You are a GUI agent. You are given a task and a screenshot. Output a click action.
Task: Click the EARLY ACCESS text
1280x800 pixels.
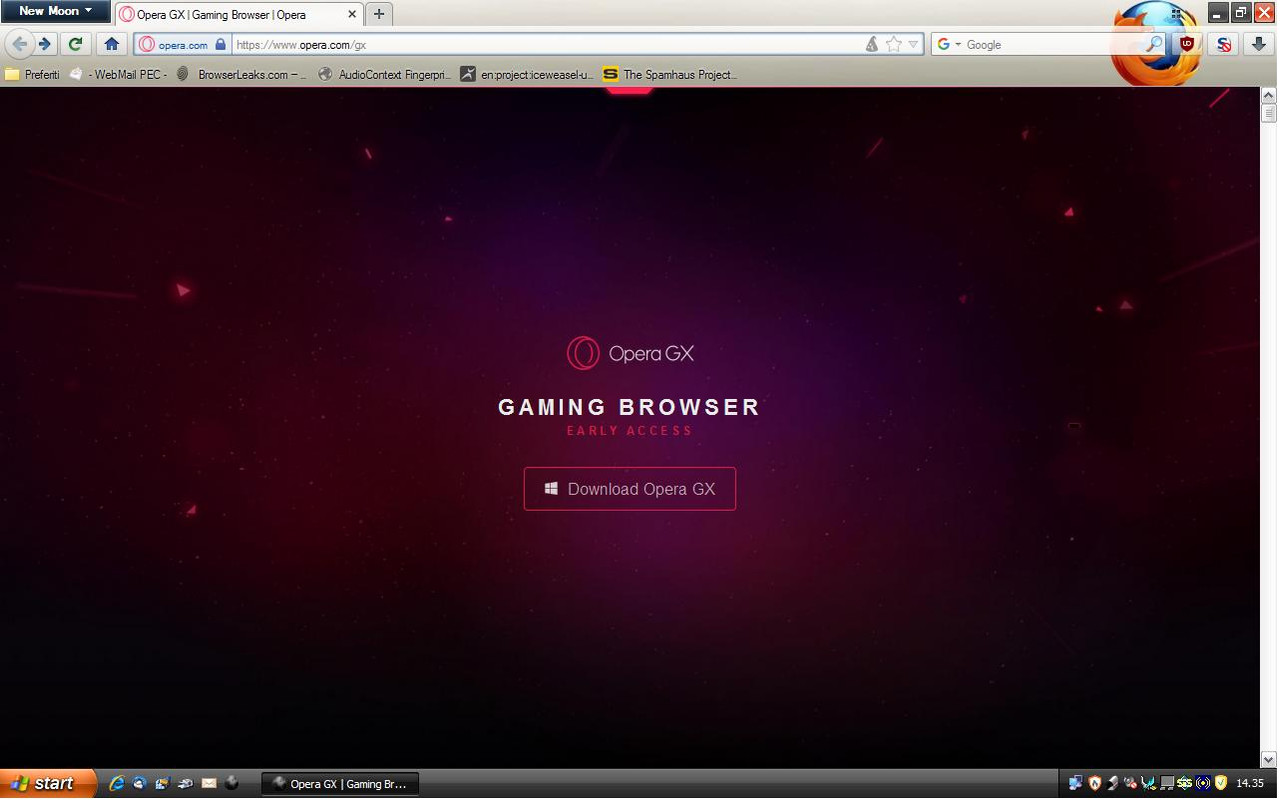pyautogui.click(x=630, y=431)
